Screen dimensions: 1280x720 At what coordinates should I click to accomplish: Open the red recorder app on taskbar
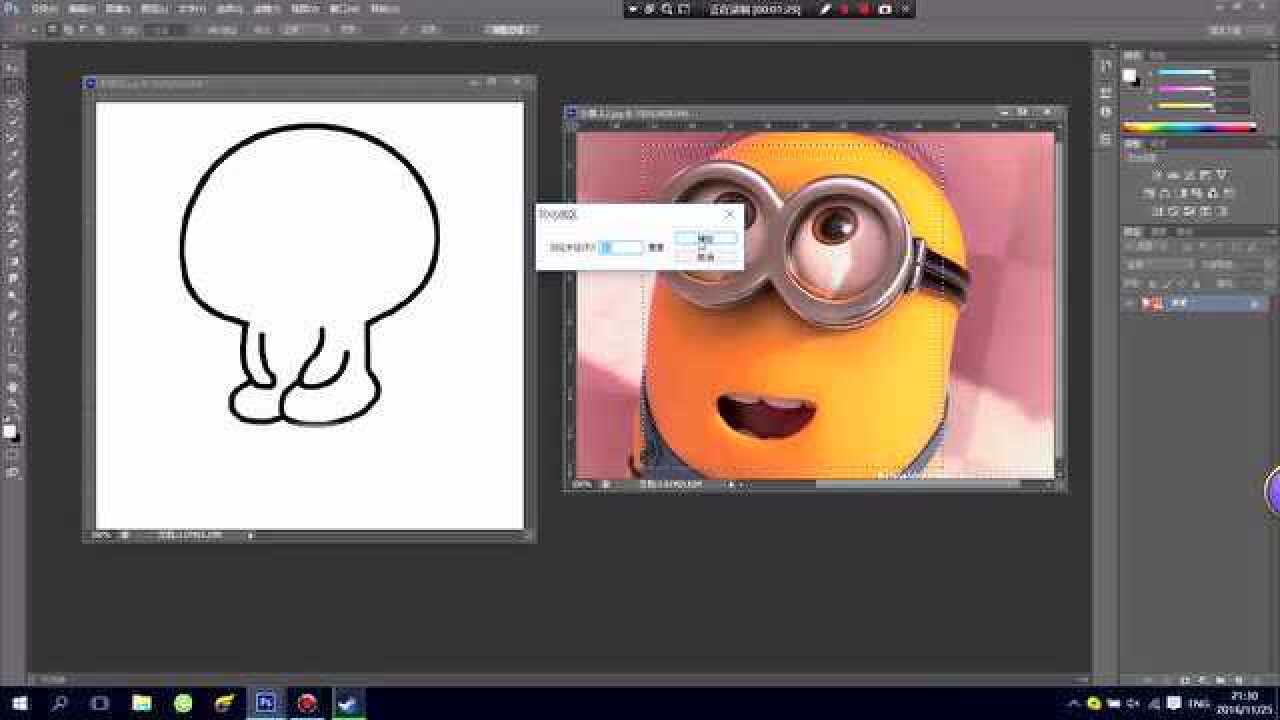point(307,703)
